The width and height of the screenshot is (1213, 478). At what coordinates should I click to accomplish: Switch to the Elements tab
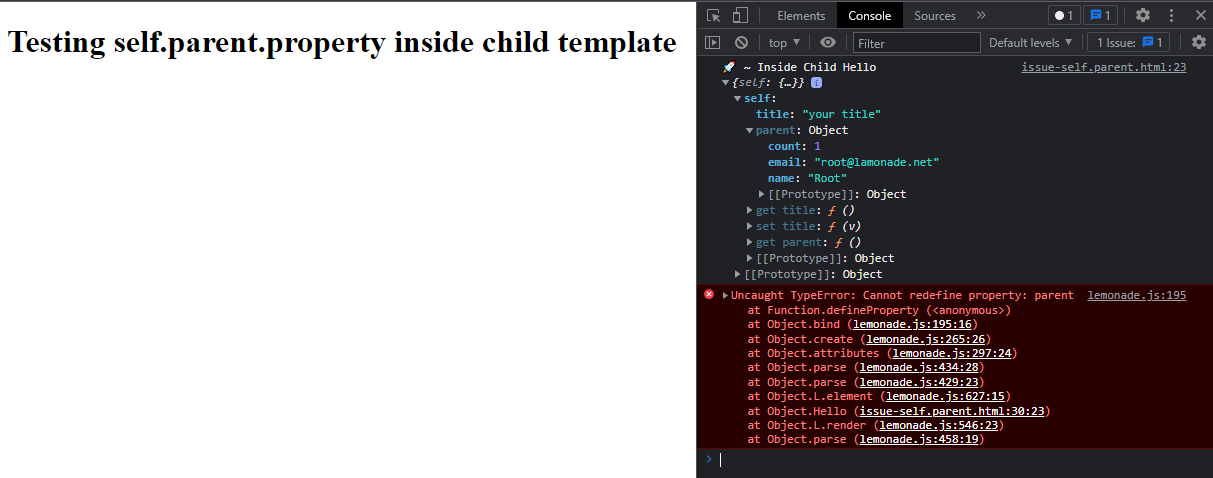coord(801,15)
